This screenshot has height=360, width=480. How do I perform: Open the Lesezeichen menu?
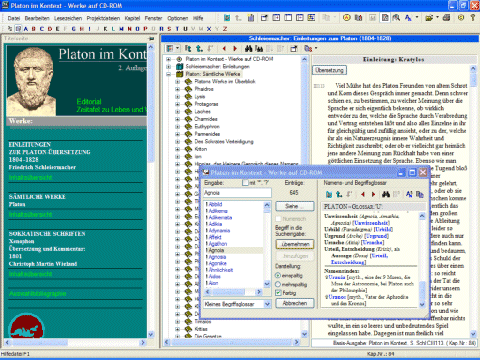click(68, 18)
